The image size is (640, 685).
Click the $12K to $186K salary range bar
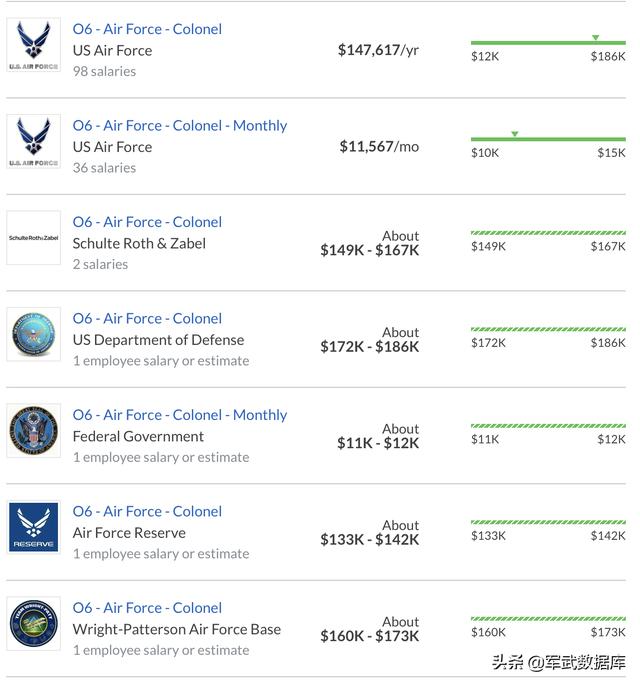point(548,43)
